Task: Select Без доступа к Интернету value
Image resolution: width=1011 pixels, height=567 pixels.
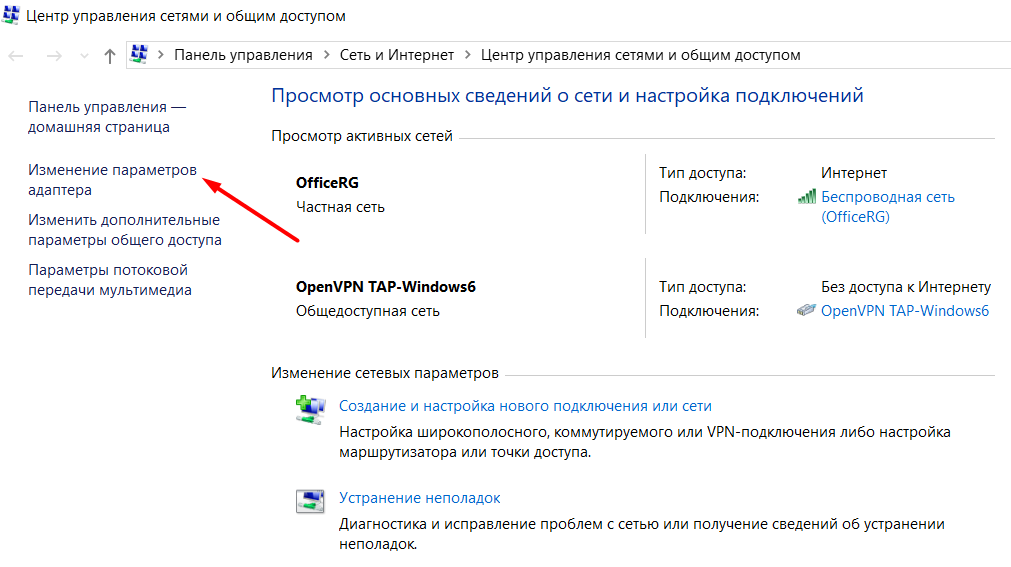Action: (x=906, y=286)
